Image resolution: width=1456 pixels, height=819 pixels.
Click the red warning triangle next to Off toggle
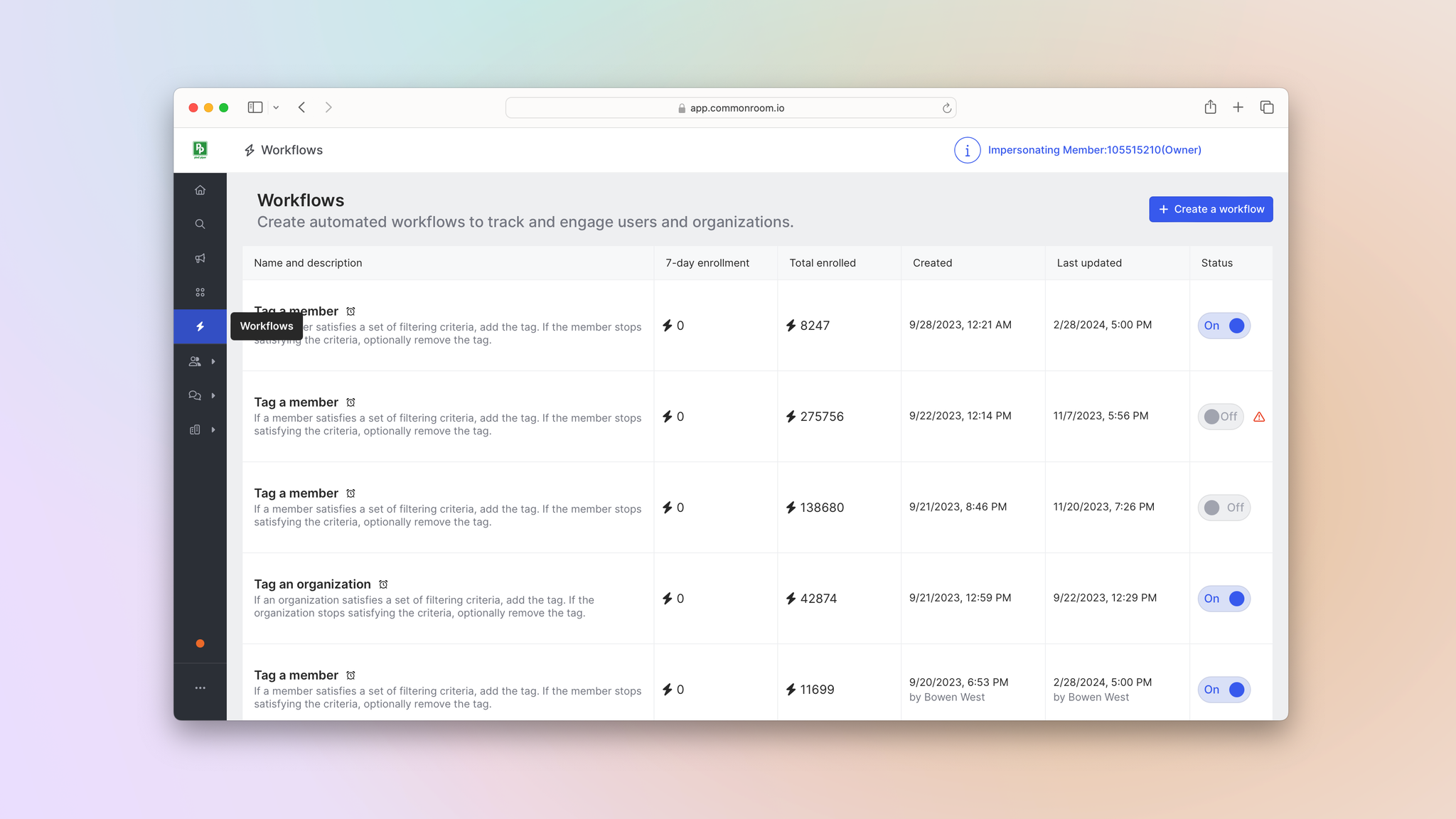pos(1259,417)
